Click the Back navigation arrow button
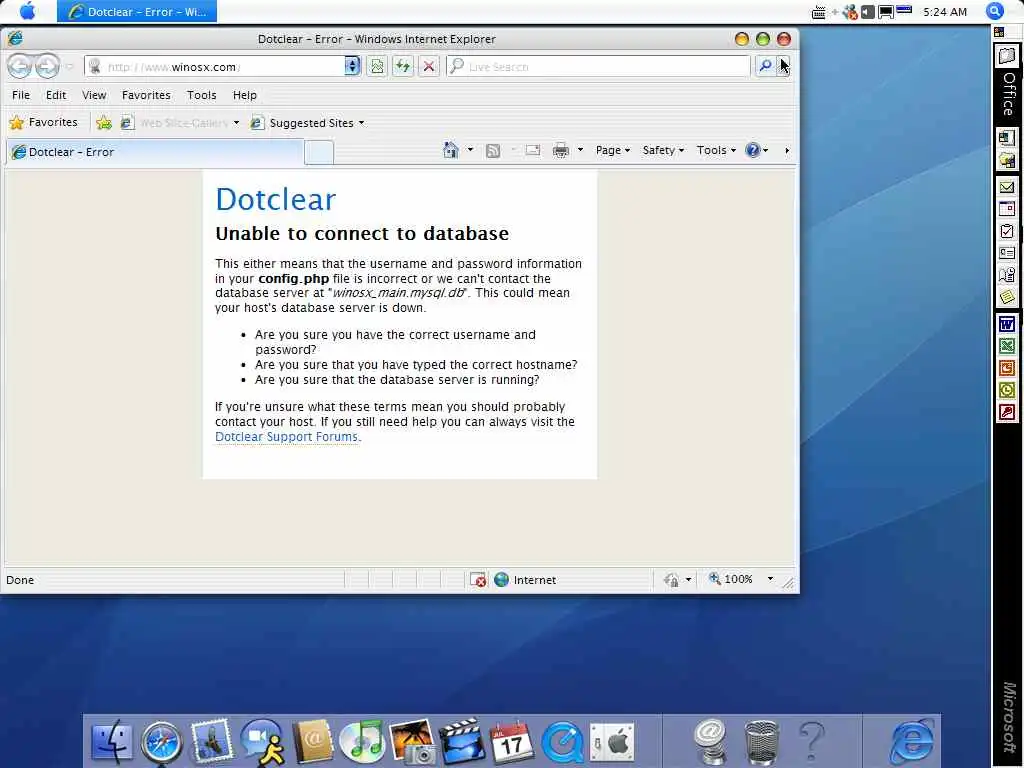The height and width of the screenshot is (768, 1024). (x=19, y=66)
